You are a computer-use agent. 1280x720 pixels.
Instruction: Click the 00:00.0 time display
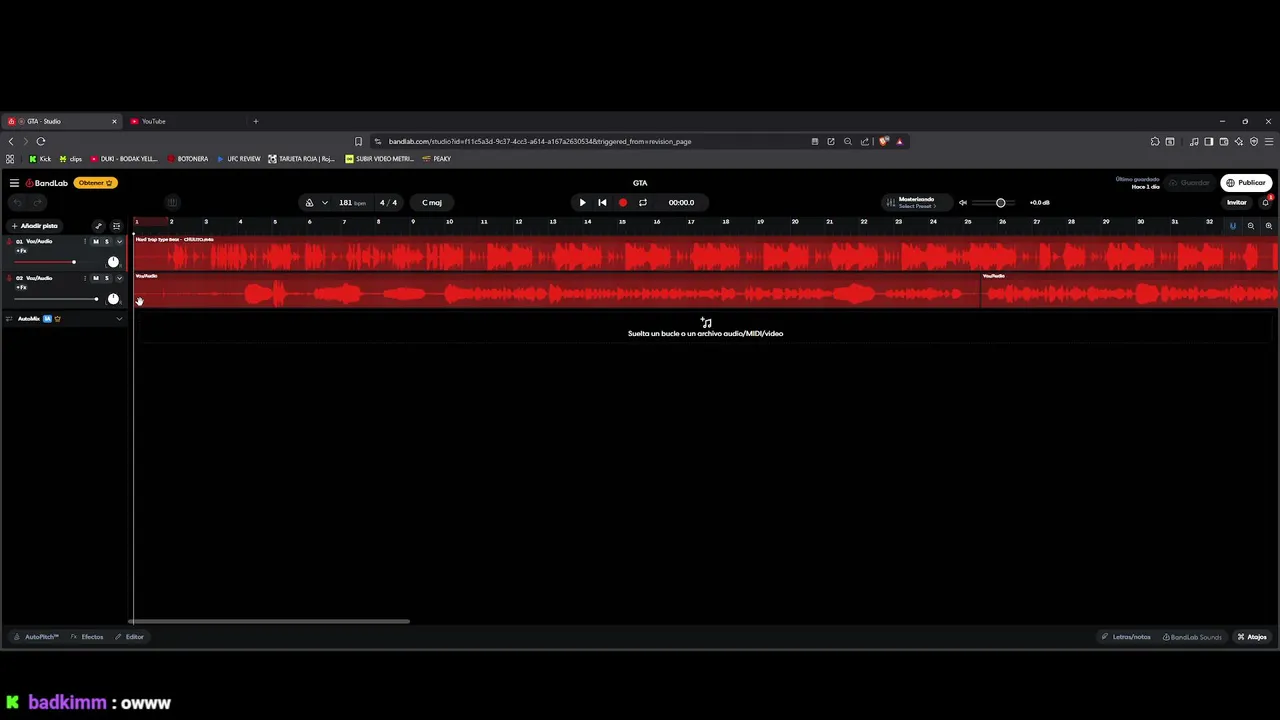(681, 202)
